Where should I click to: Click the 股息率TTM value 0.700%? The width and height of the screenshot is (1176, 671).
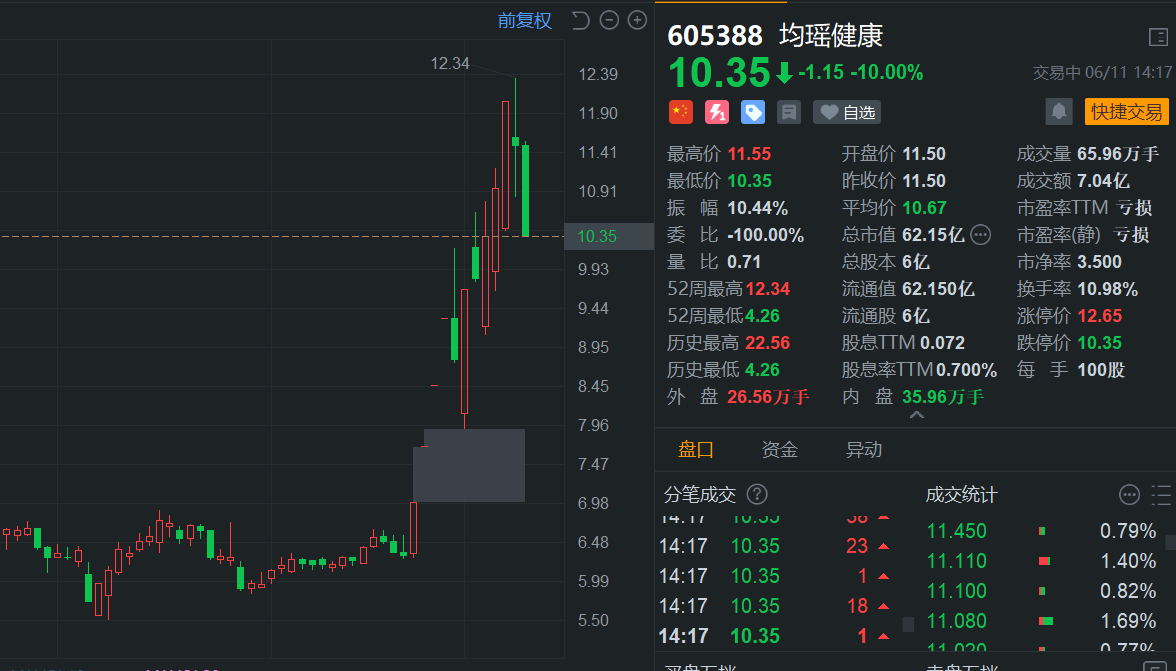point(967,370)
